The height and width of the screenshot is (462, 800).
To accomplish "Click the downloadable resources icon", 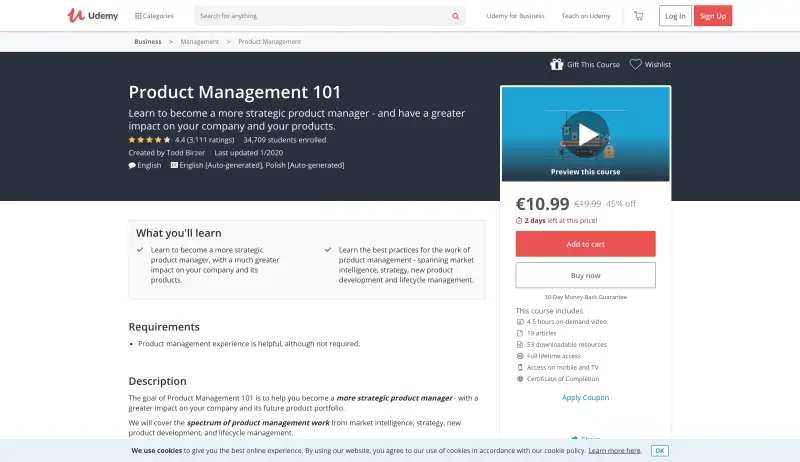I will (x=520, y=345).
